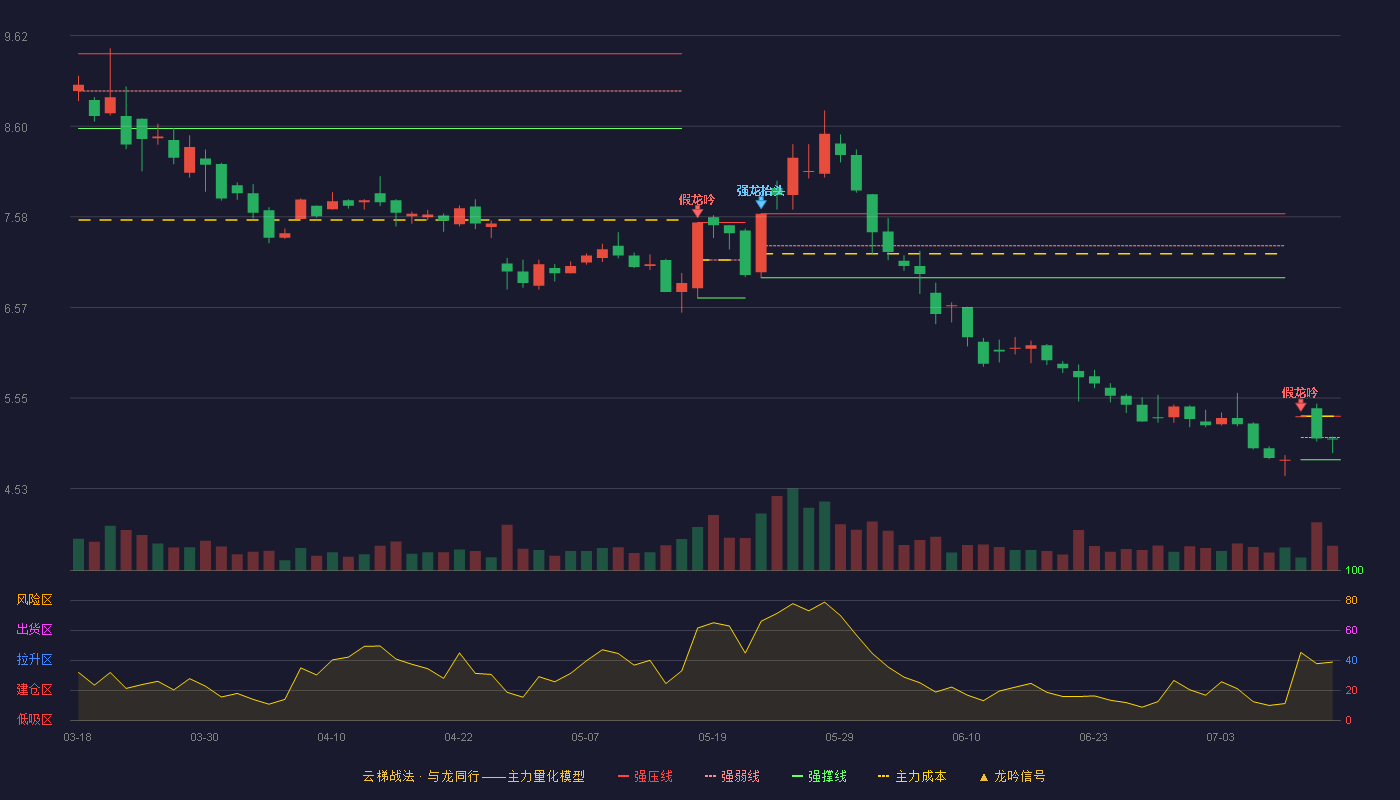The width and height of the screenshot is (1400, 800).
Task: Hide the 强弱线 dotted line series
Action: [732, 776]
